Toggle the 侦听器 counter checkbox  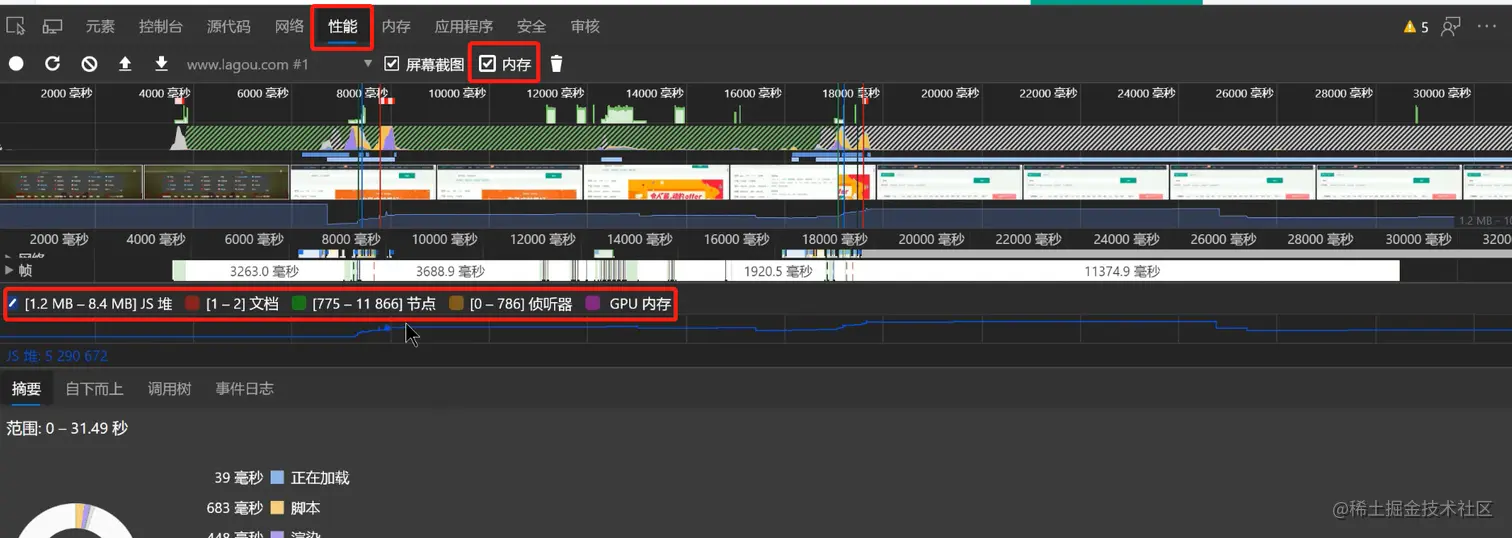[x=456, y=303]
